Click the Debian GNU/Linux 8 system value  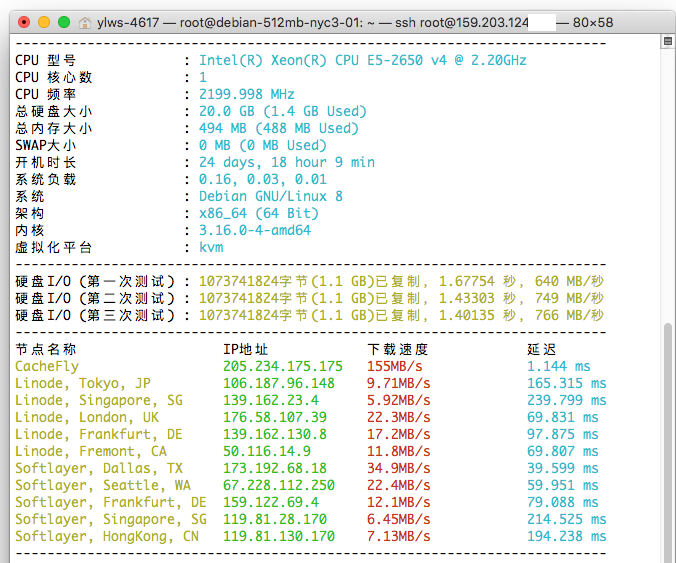click(x=270, y=196)
